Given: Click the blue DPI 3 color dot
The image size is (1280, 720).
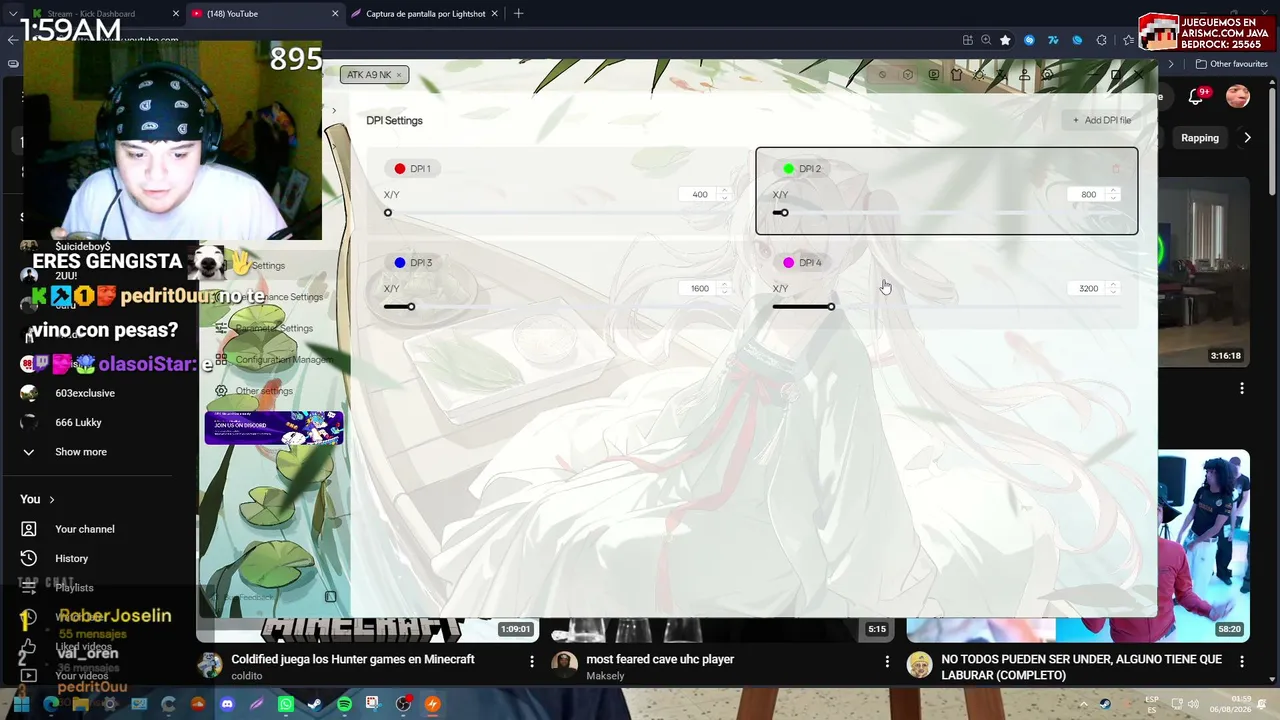Looking at the screenshot, I should pyautogui.click(x=400, y=263).
